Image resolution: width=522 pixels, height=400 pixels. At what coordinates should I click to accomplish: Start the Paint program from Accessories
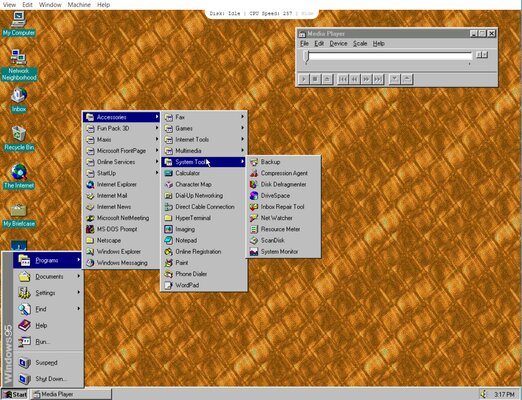tap(204, 263)
